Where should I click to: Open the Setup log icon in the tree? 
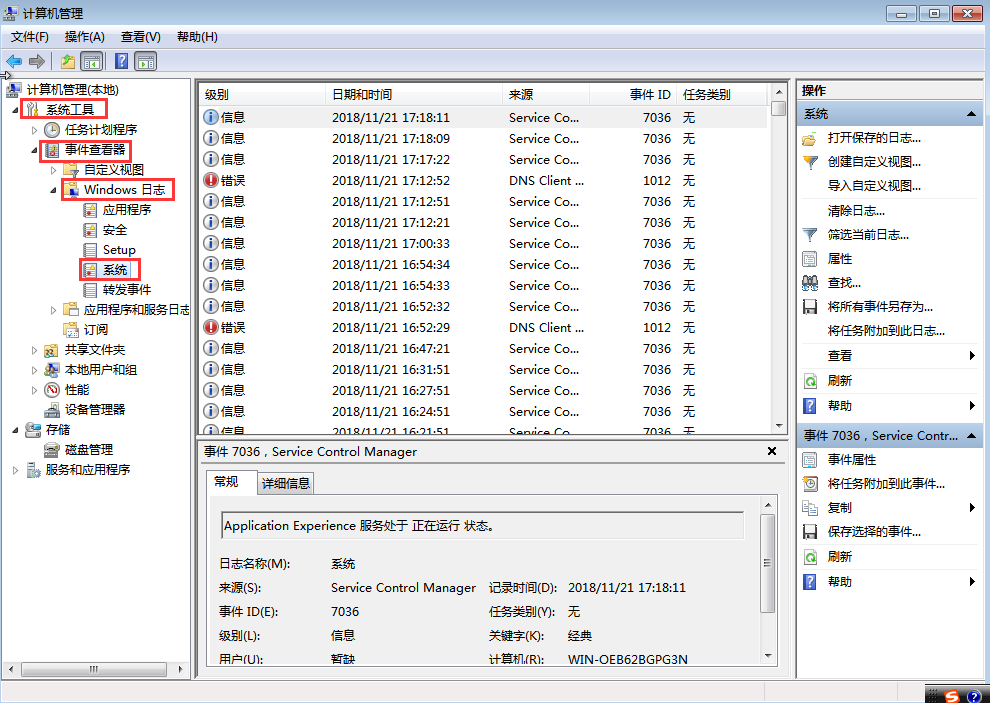pyautogui.click(x=91, y=250)
